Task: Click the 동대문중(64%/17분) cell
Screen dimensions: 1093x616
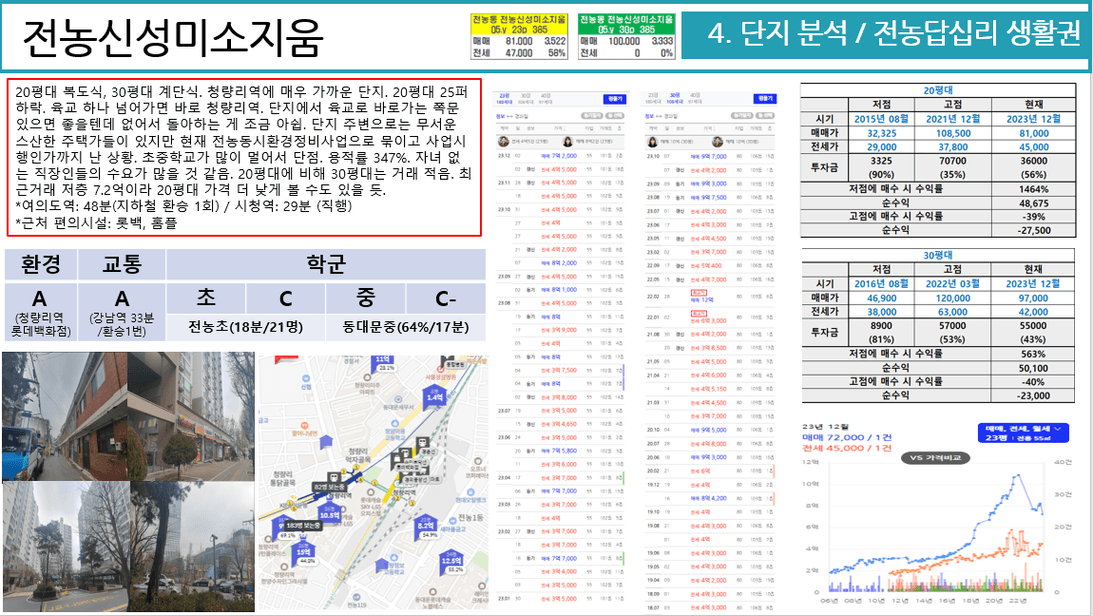Action: point(406,327)
